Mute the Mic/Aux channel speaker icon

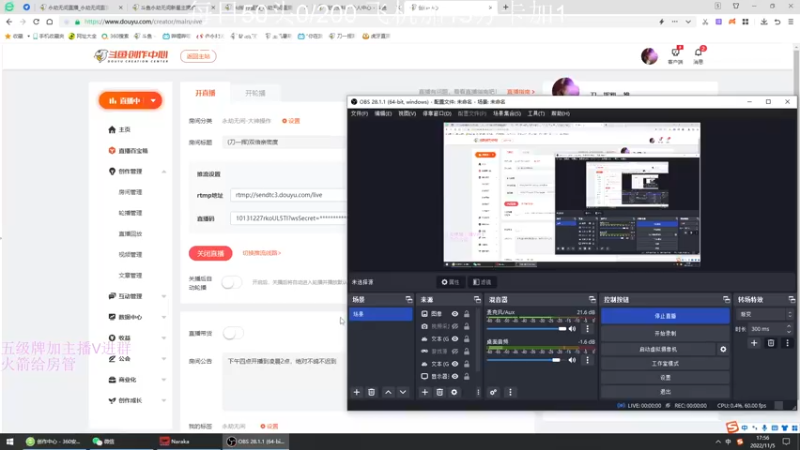point(572,329)
